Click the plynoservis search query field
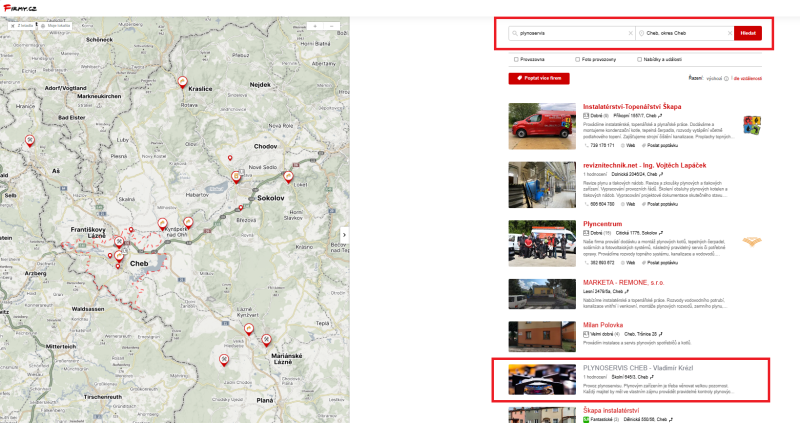 point(571,33)
